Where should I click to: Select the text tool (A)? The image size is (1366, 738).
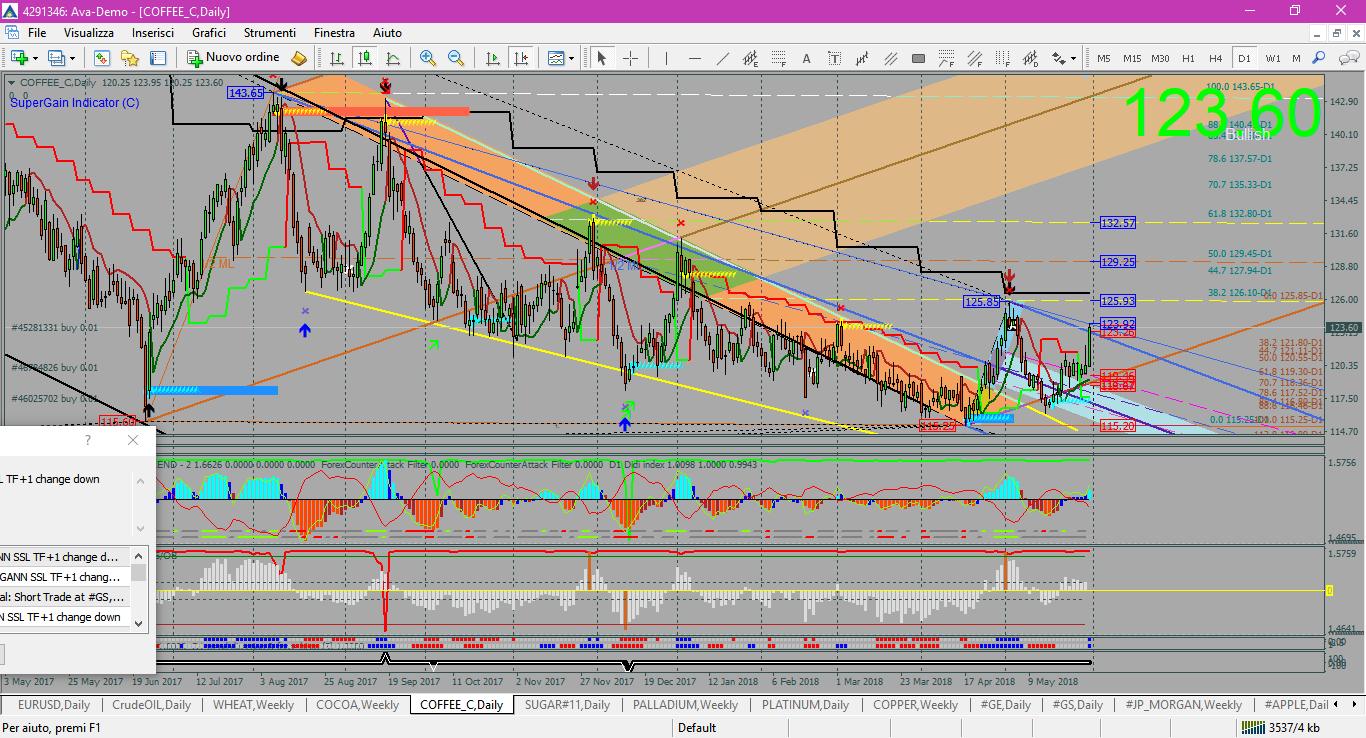pyautogui.click(x=808, y=58)
